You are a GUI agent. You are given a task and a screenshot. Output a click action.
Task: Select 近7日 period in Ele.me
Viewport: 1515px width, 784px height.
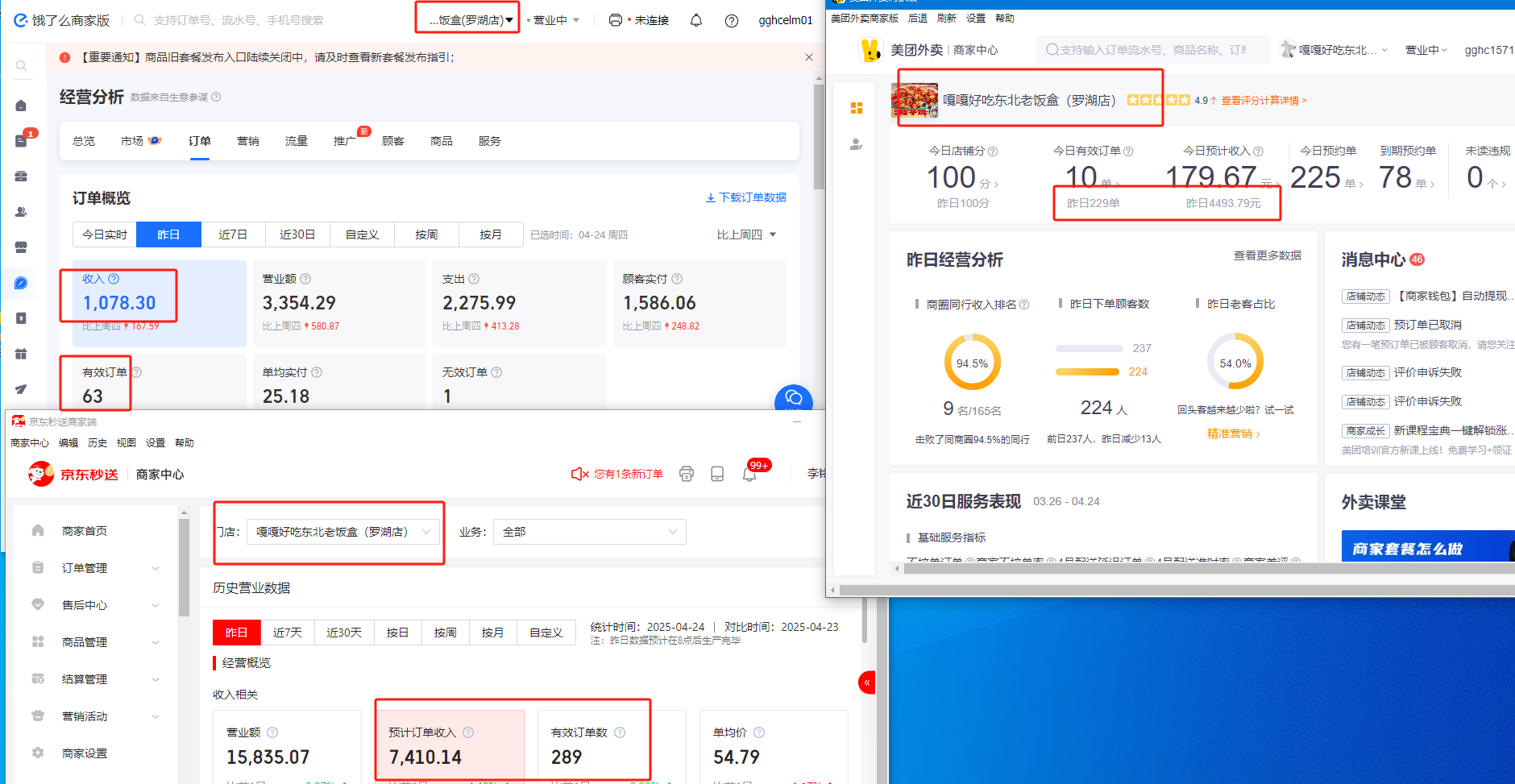coord(233,234)
